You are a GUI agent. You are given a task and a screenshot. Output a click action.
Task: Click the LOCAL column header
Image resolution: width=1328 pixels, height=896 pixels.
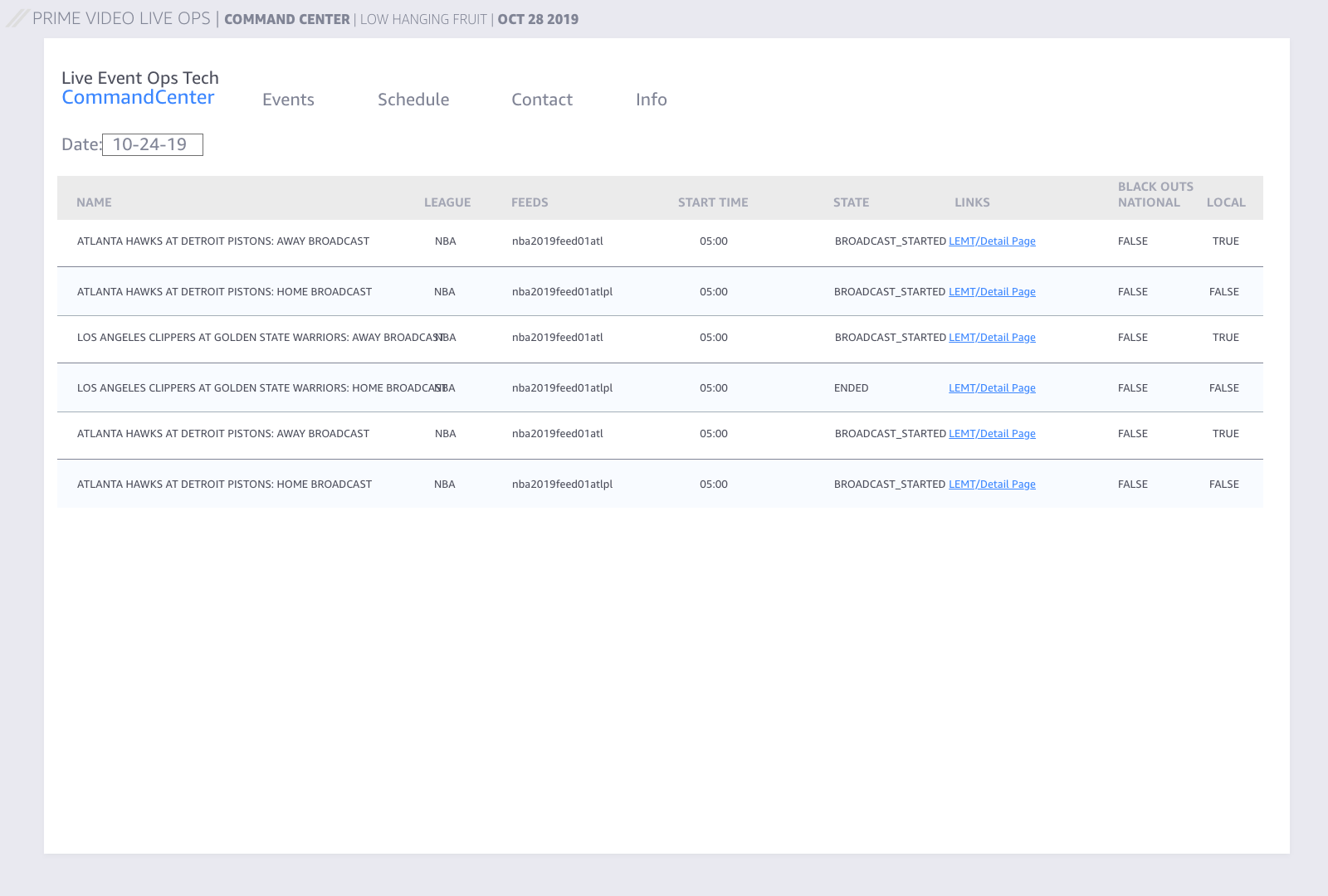point(1226,202)
